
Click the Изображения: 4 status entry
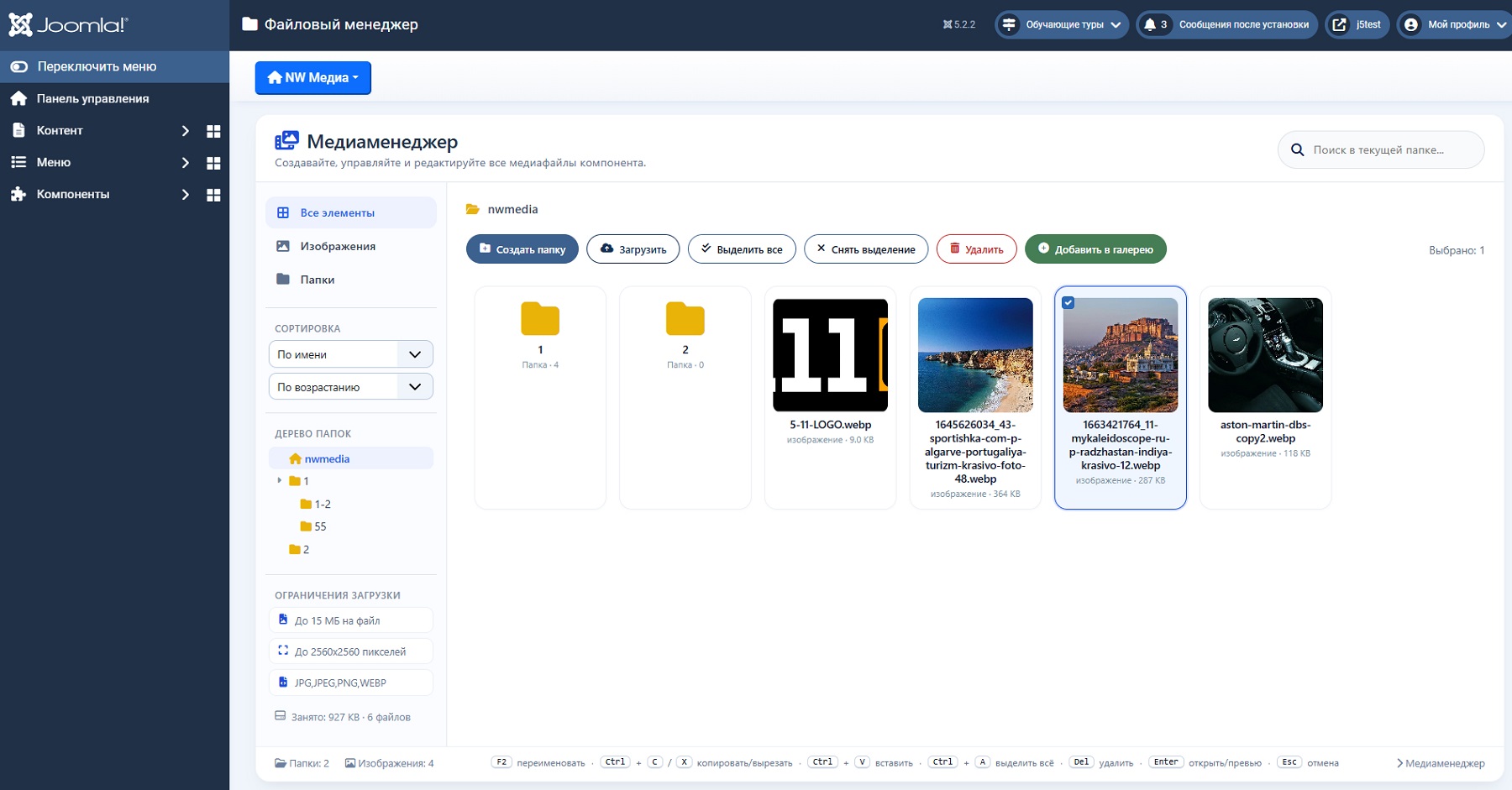coord(390,763)
